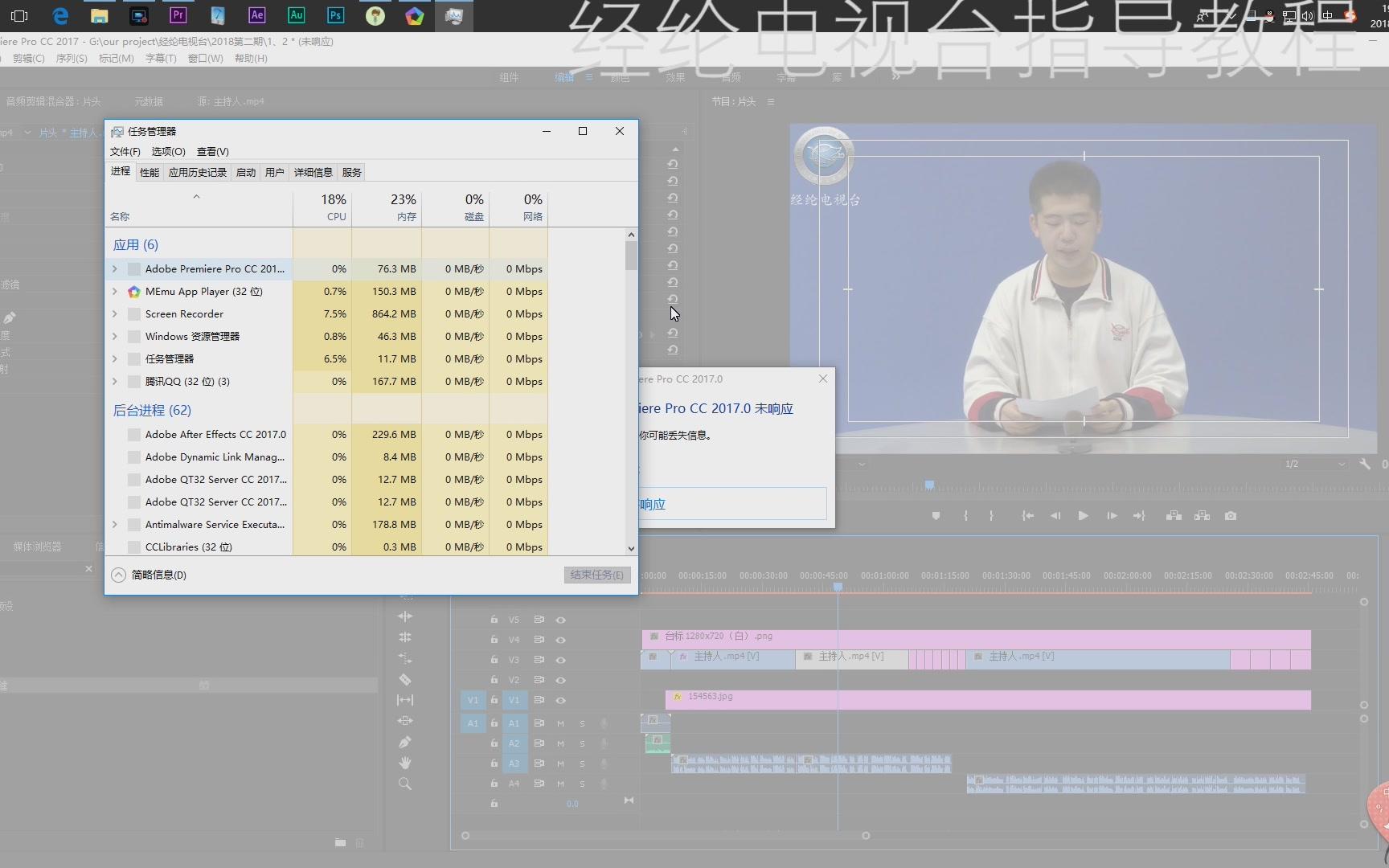1389x868 pixels.
Task: Open Adobe Photoshop from the taskbar
Action: click(x=336, y=15)
